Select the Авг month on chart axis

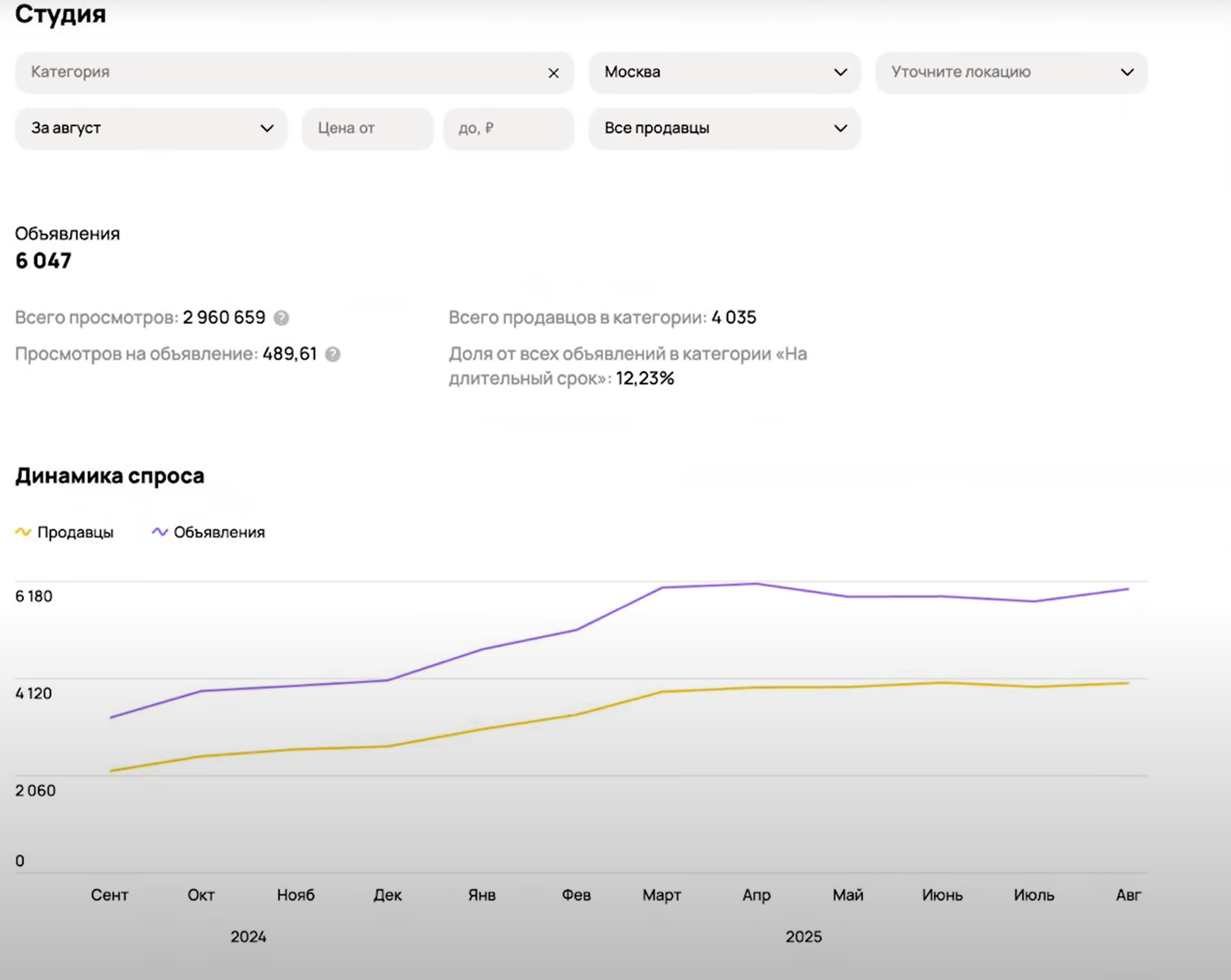1128,895
